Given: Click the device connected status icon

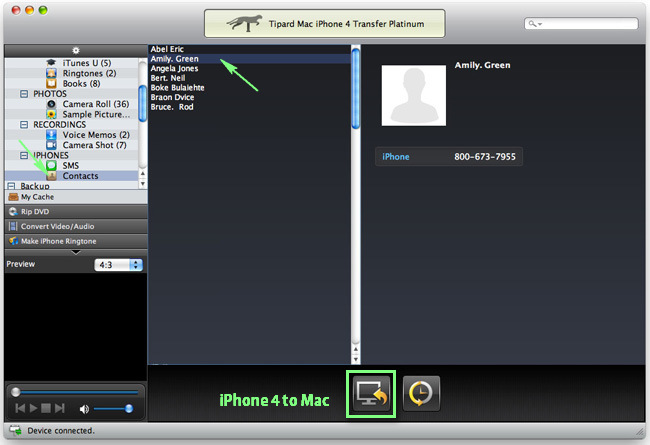Looking at the screenshot, I should 15,430.
